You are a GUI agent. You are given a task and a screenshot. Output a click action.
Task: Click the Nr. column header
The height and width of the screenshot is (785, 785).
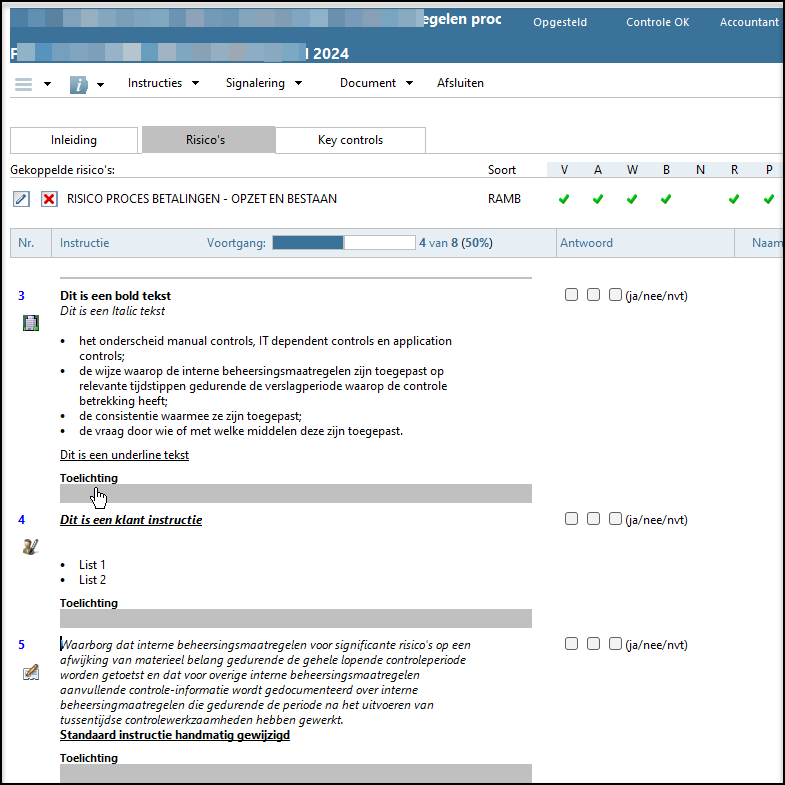26,243
